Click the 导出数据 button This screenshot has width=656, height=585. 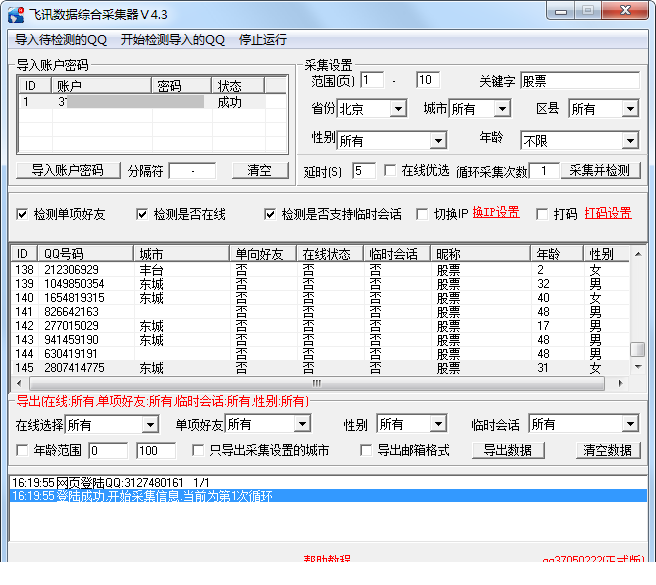click(508, 450)
